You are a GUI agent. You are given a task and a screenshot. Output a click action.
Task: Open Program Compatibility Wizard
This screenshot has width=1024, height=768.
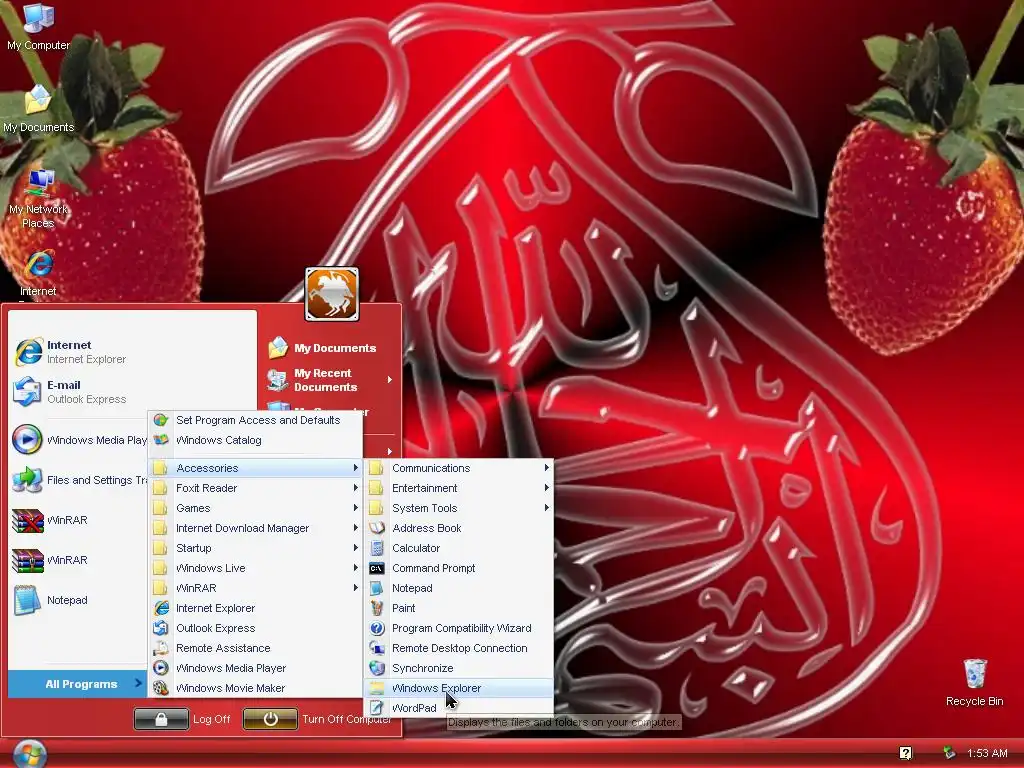click(459, 628)
